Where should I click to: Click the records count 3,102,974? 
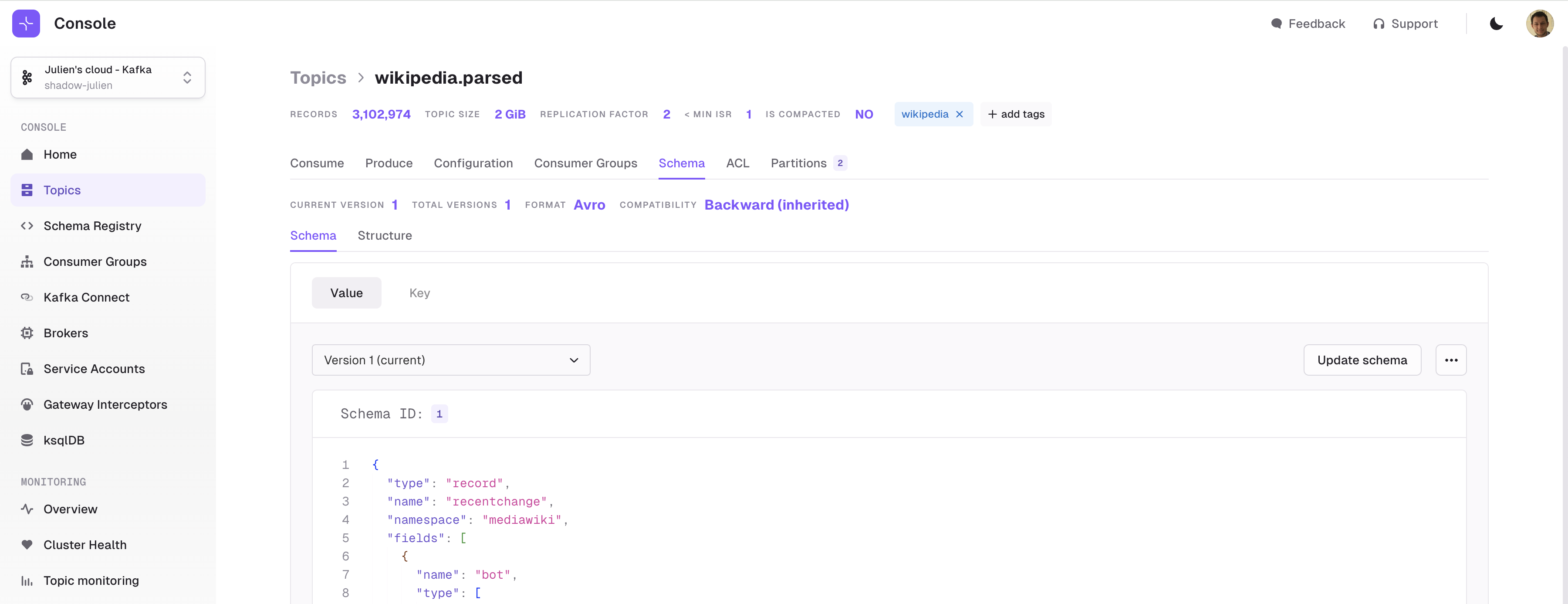[x=381, y=115]
